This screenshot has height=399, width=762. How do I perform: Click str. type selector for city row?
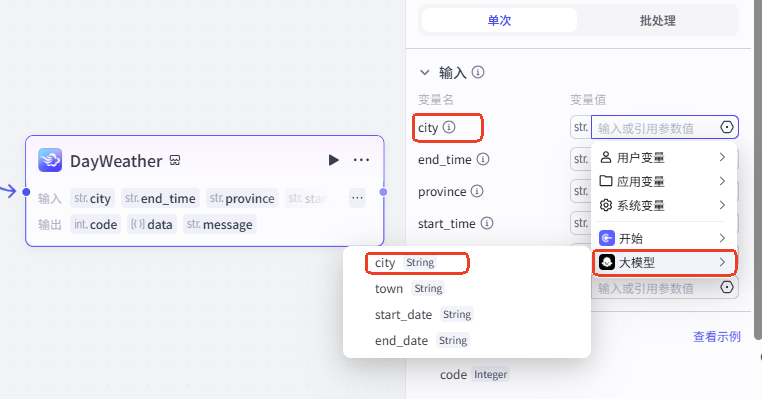click(x=581, y=127)
